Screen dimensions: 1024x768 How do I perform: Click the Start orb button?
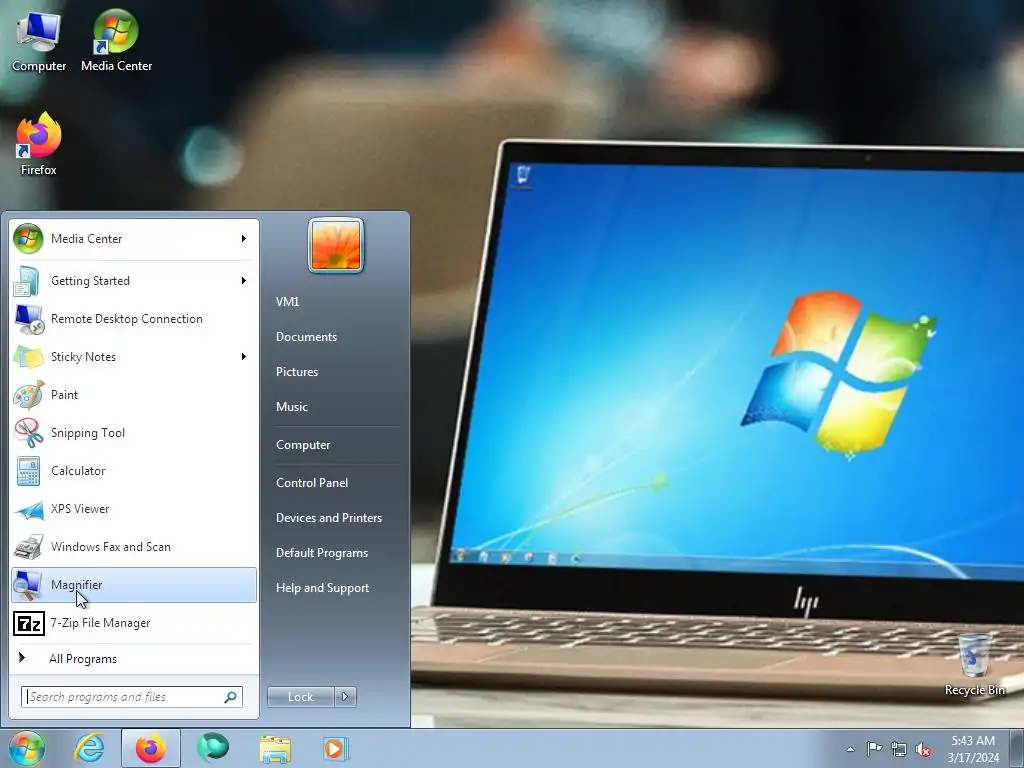tap(26, 748)
